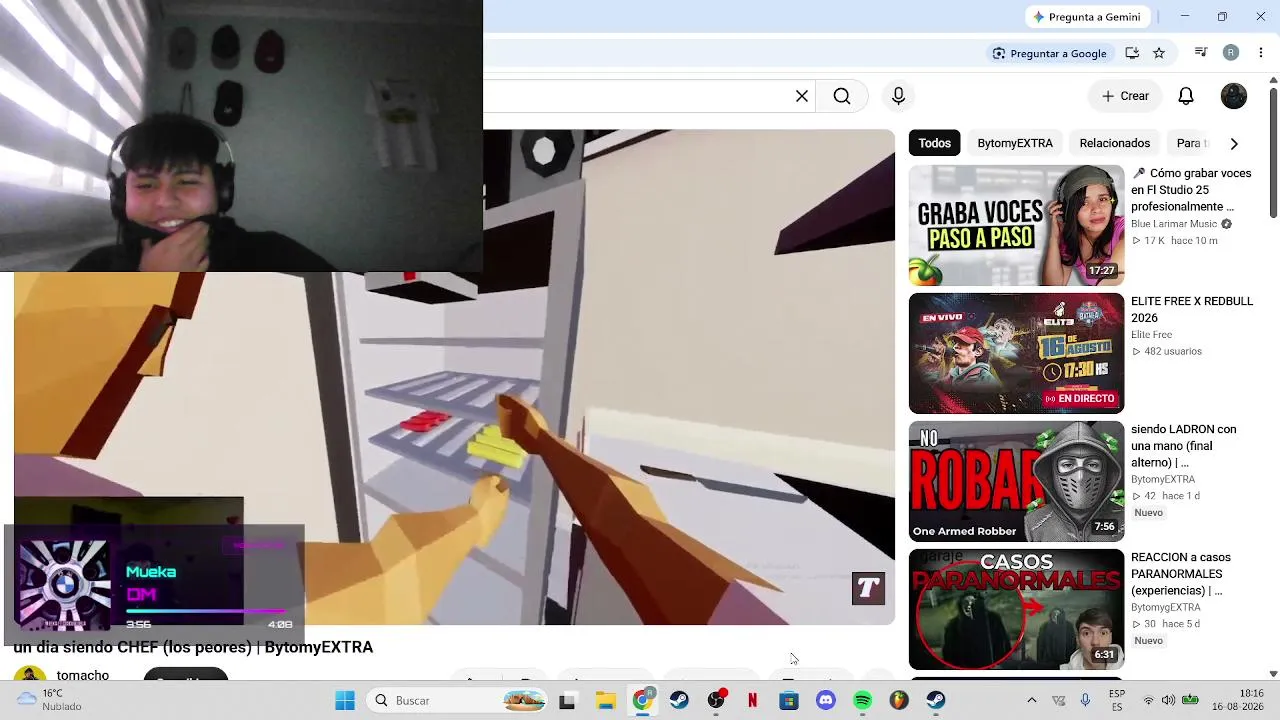Click the 17 K hace 10 m video stats

click(x=1175, y=241)
